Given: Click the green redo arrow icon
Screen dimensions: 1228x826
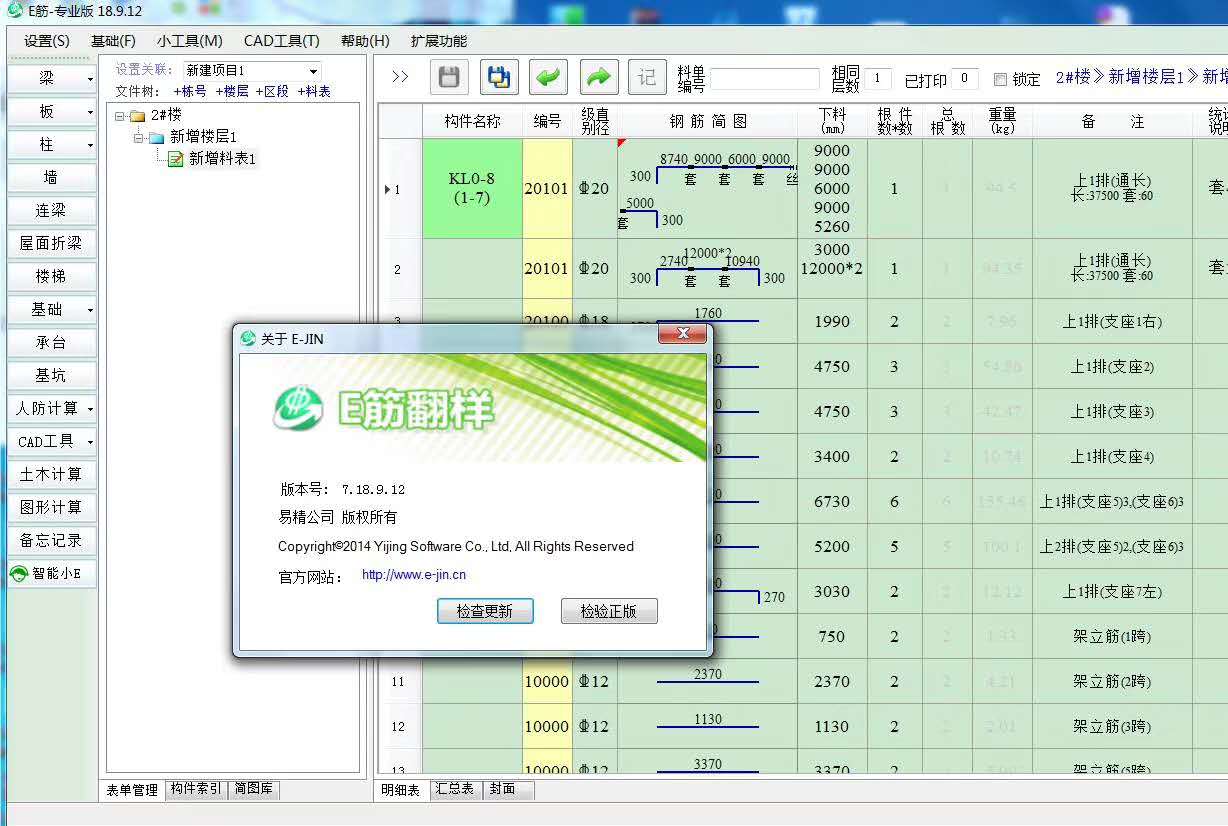Looking at the screenshot, I should tap(597, 77).
